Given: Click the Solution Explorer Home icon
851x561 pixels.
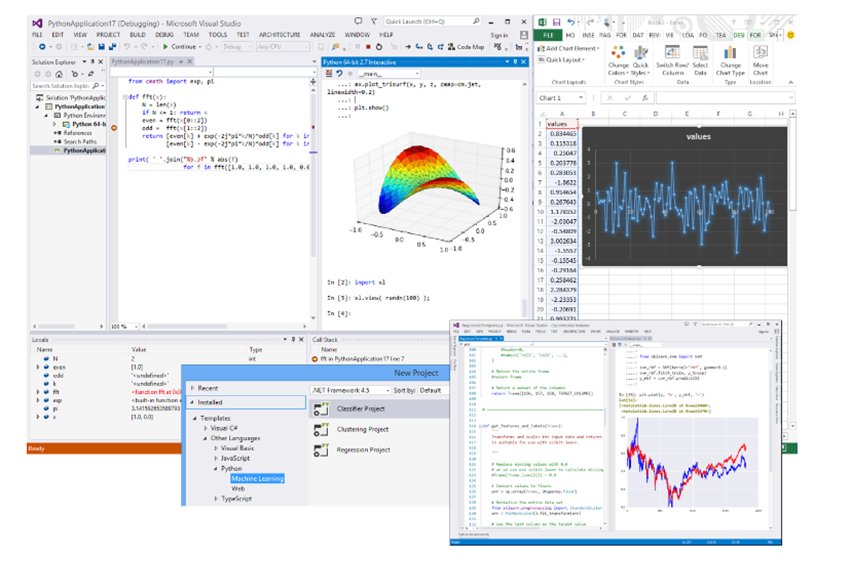Looking at the screenshot, I should (x=59, y=74).
